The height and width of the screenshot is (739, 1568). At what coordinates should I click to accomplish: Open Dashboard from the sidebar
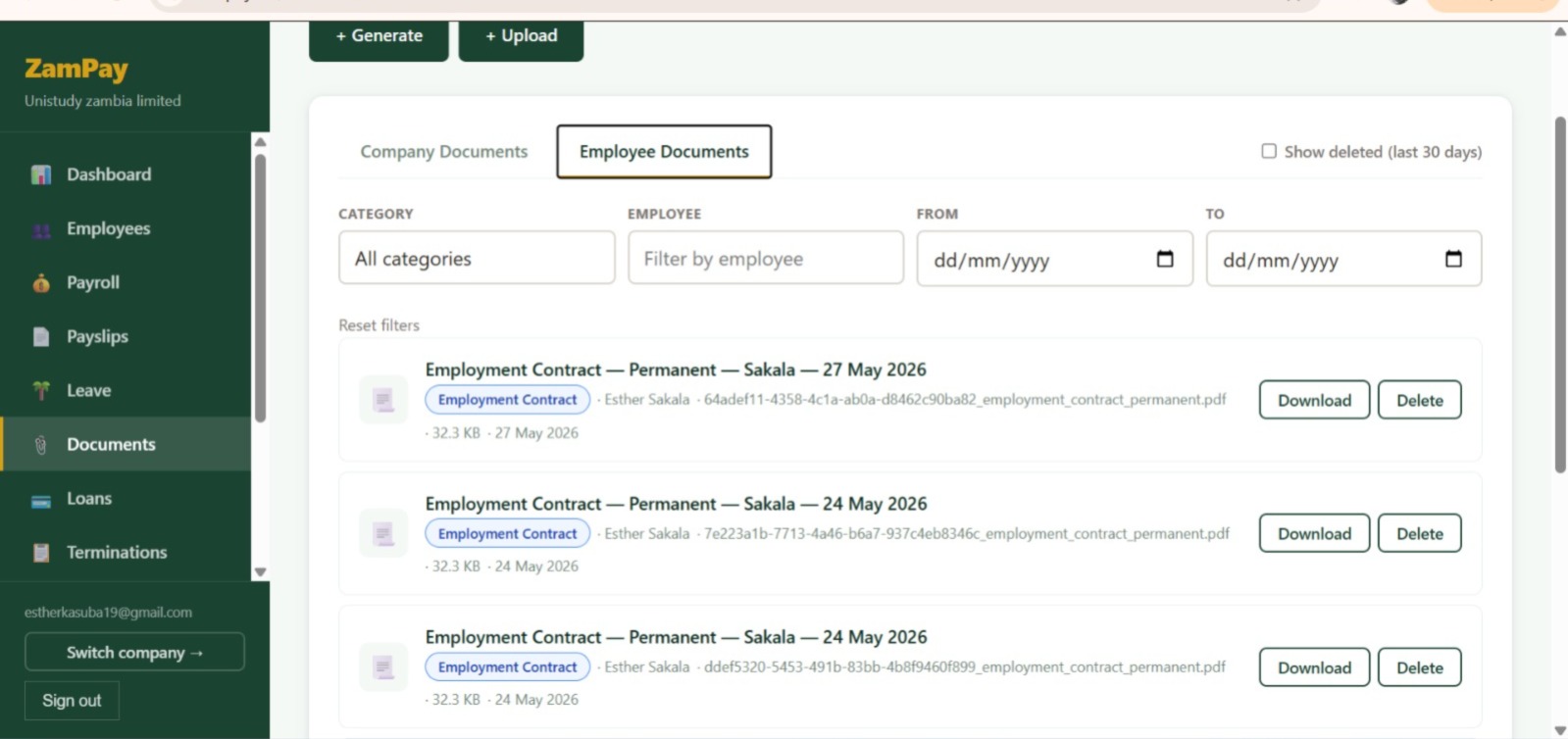point(126,174)
